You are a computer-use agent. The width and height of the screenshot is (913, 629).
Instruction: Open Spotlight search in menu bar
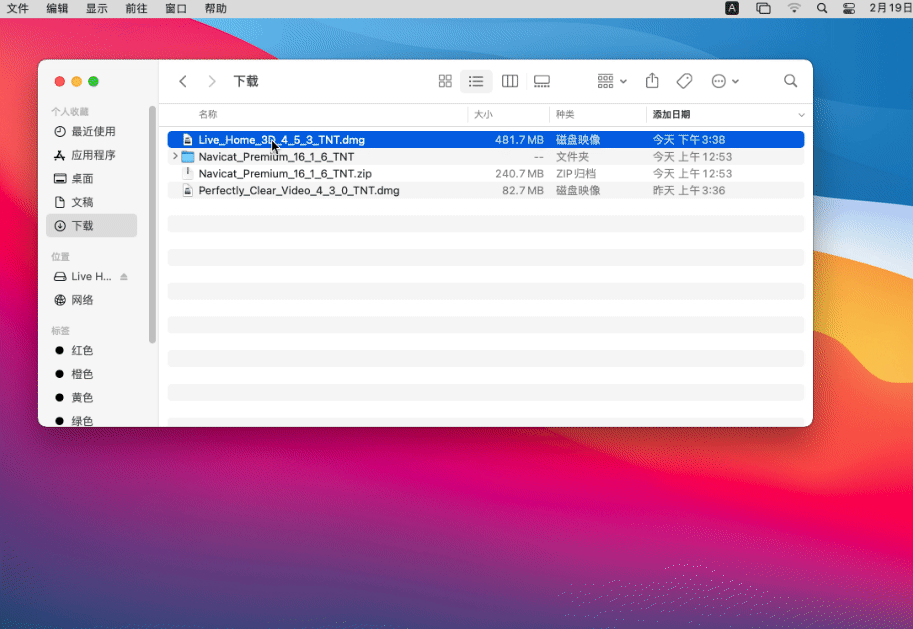(822, 8)
